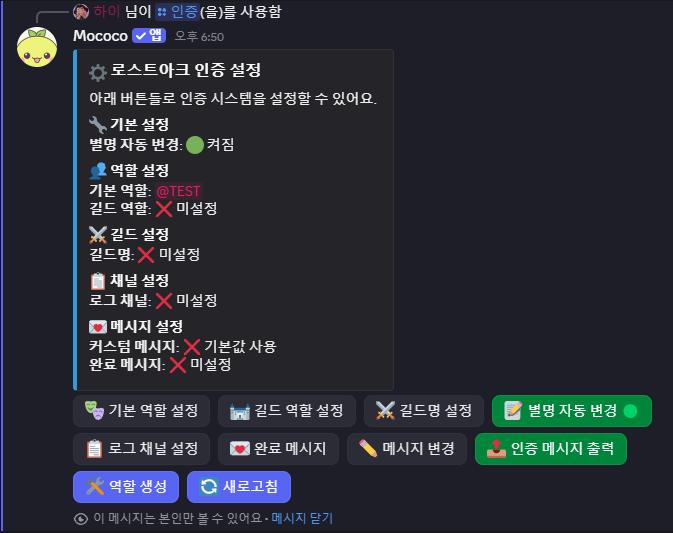673x533 pixels.
Task: Open 길드 역할 설정 button
Action: click(287, 411)
